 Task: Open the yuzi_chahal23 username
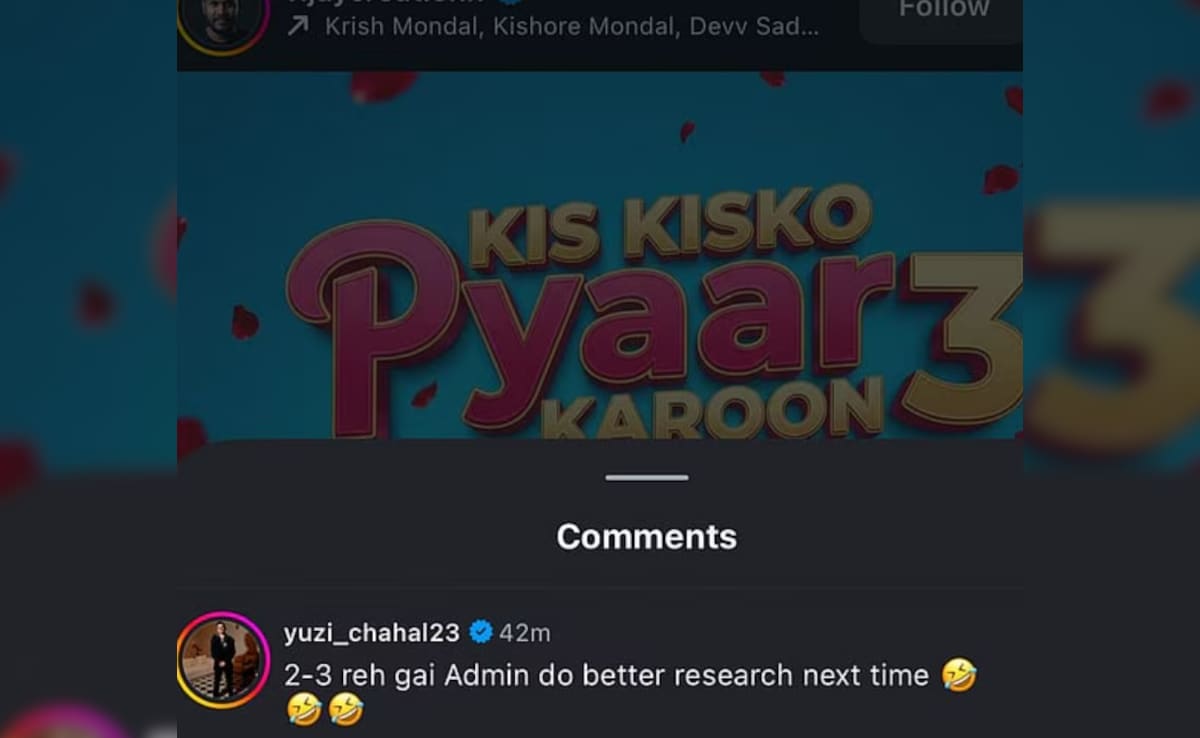372,633
